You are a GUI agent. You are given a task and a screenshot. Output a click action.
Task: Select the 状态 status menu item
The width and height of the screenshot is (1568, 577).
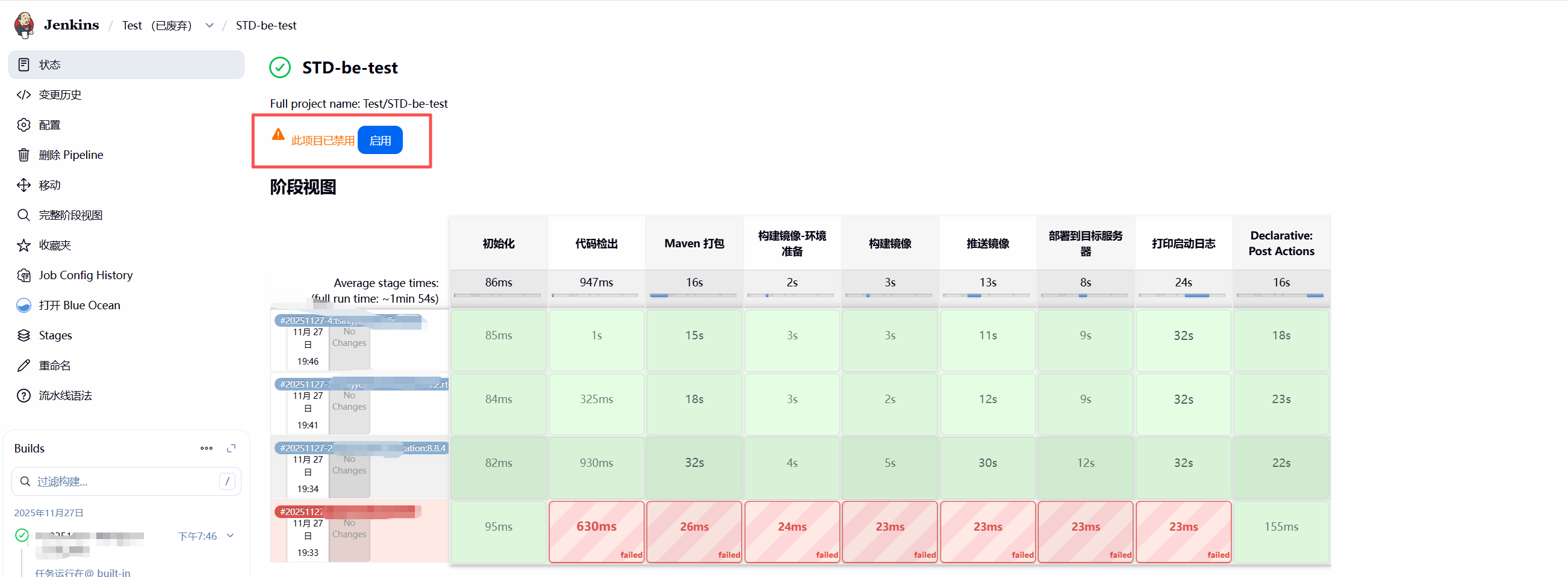(x=49, y=65)
